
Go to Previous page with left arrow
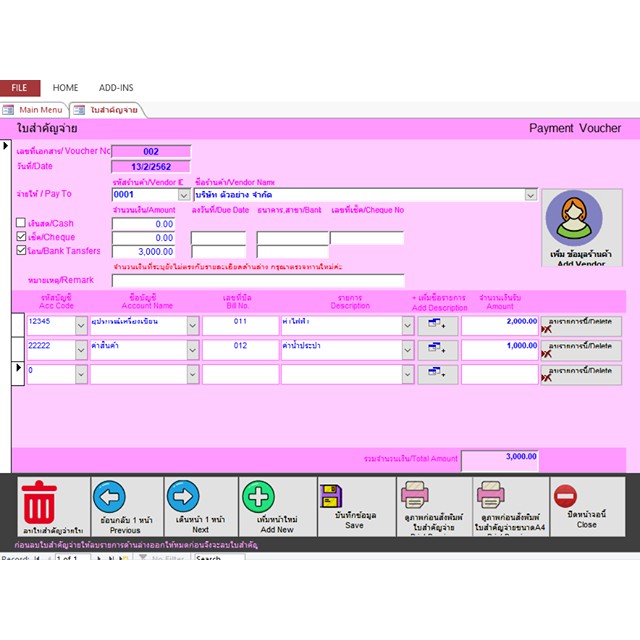(x=109, y=496)
